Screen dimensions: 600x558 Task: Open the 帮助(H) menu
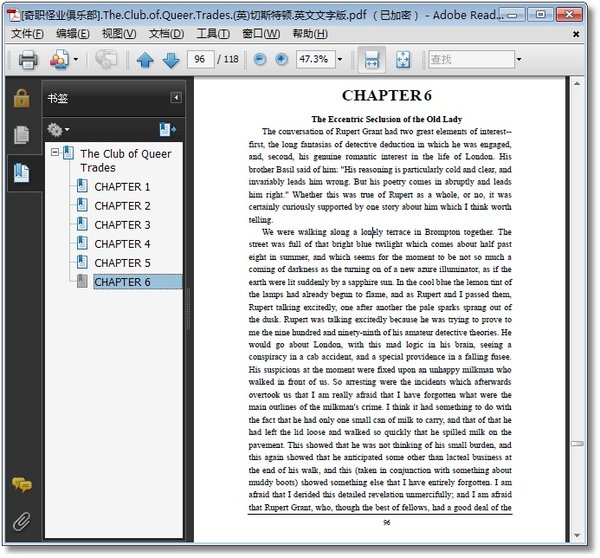coord(310,34)
